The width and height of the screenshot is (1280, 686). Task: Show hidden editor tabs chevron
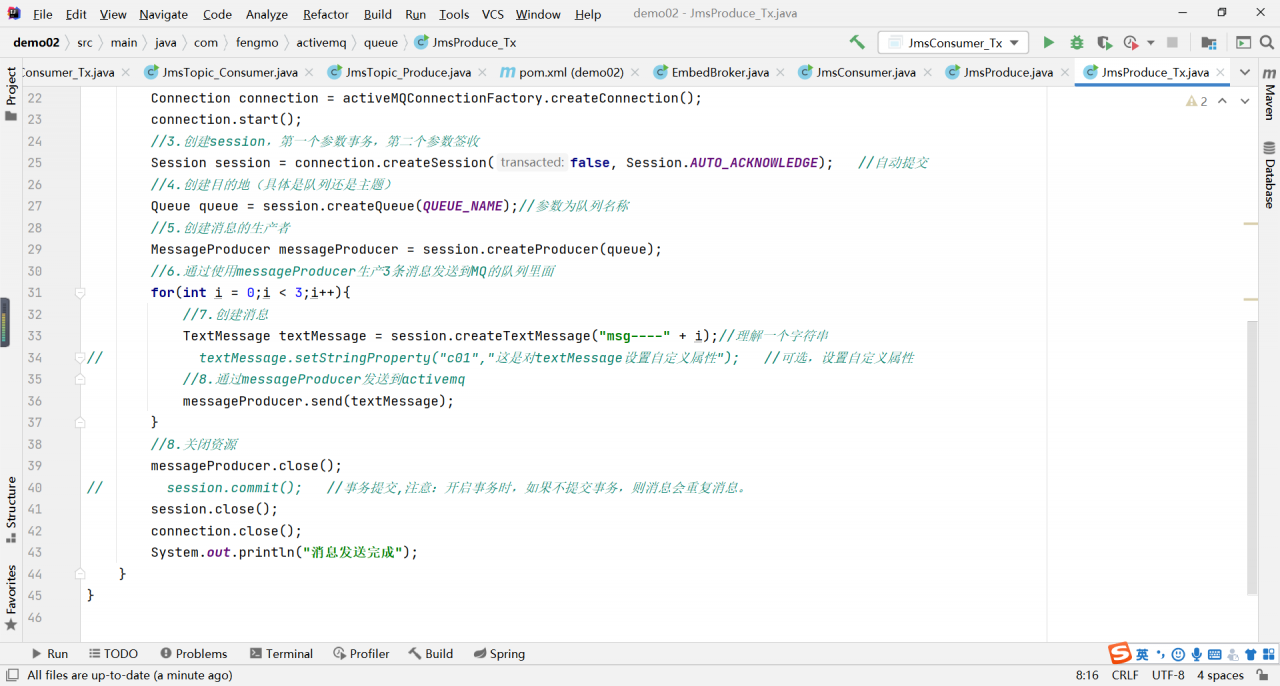tap(1245, 72)
